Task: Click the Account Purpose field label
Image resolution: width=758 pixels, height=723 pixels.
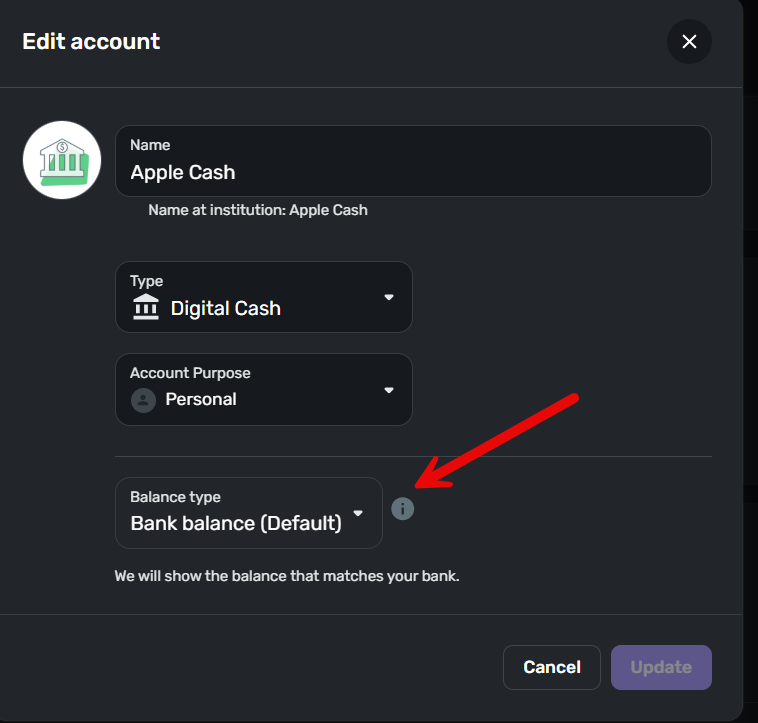Action: pos(190,373)
